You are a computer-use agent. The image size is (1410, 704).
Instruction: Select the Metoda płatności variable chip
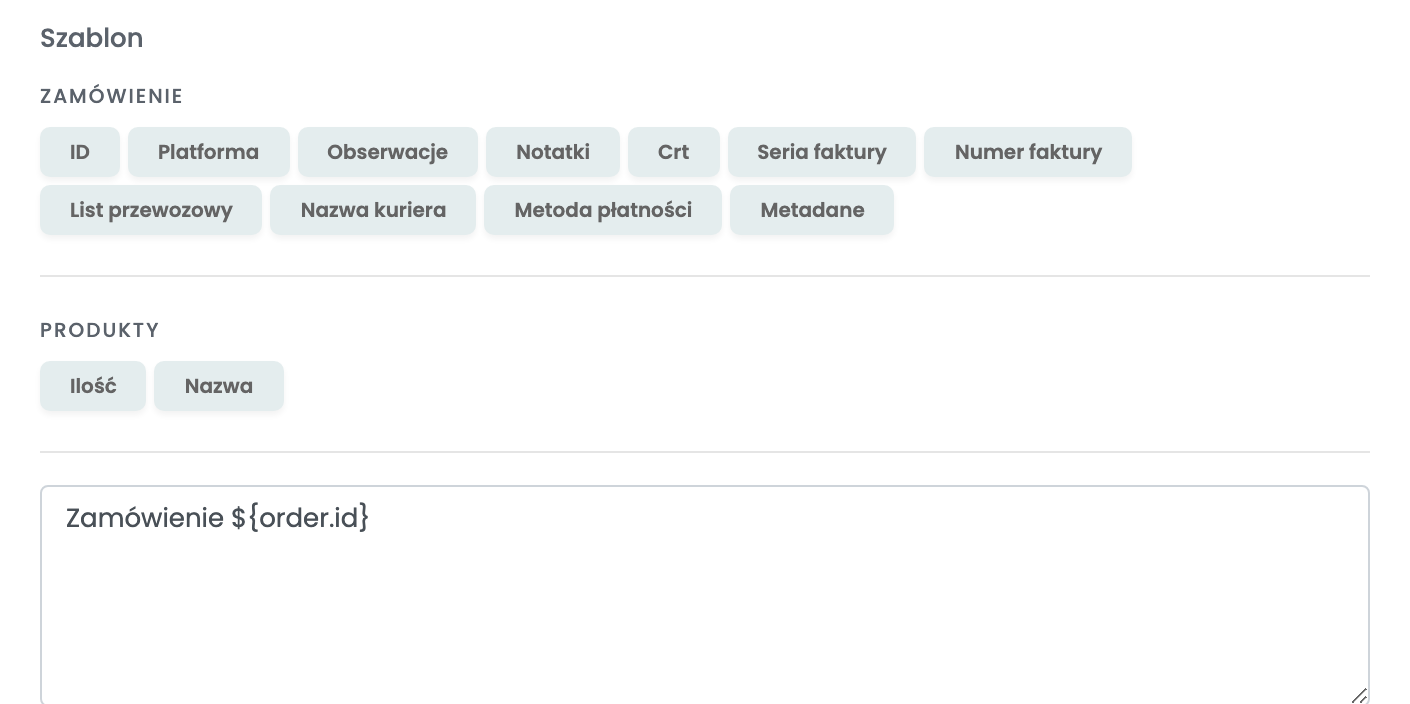pos(603,210)
